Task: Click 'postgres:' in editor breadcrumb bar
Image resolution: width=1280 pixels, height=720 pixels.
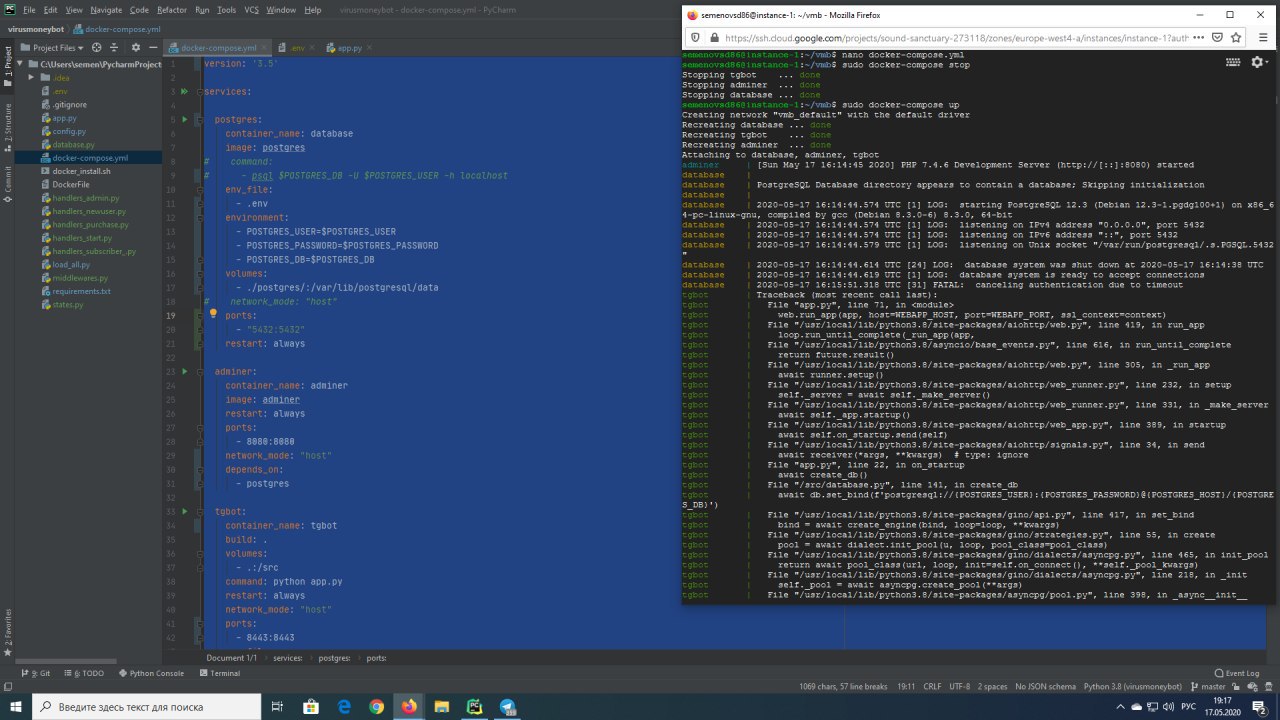Action: click(x=335, y=658)
